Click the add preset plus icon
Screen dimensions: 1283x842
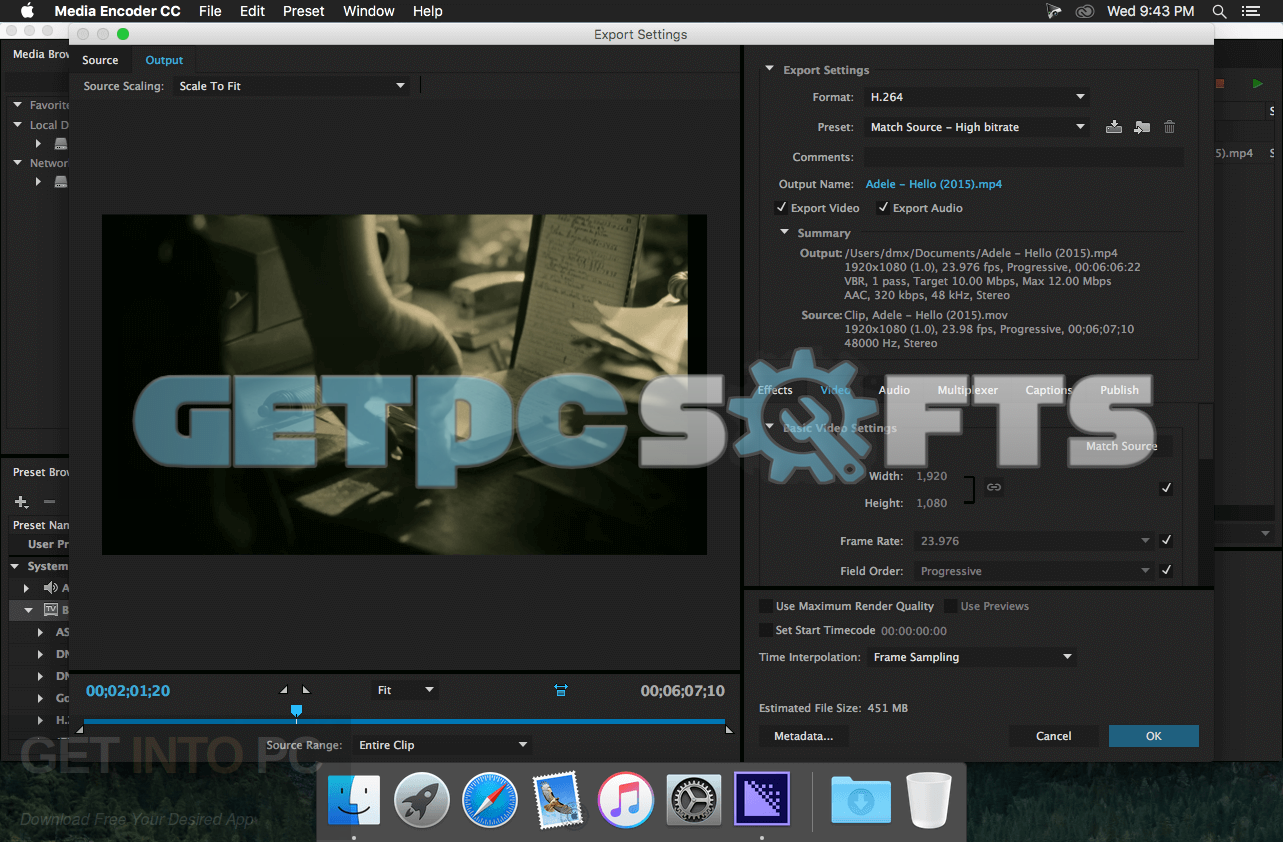(x=21, y=502)
